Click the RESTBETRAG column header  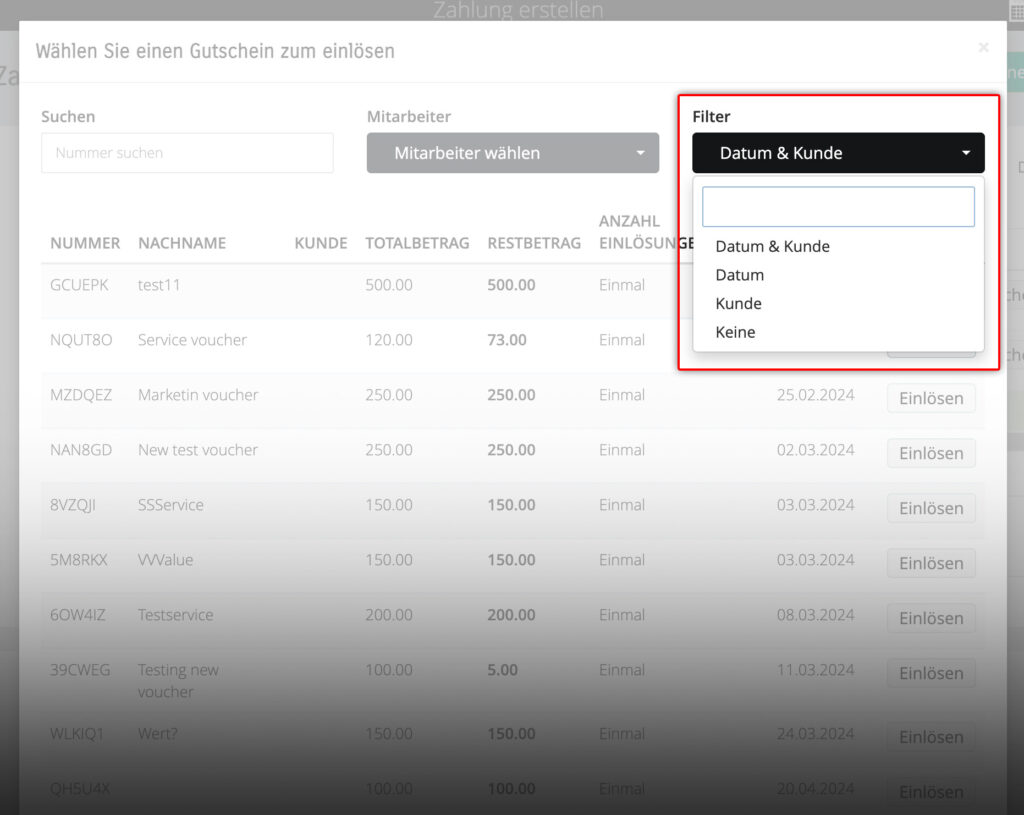[x=533, y=243]
